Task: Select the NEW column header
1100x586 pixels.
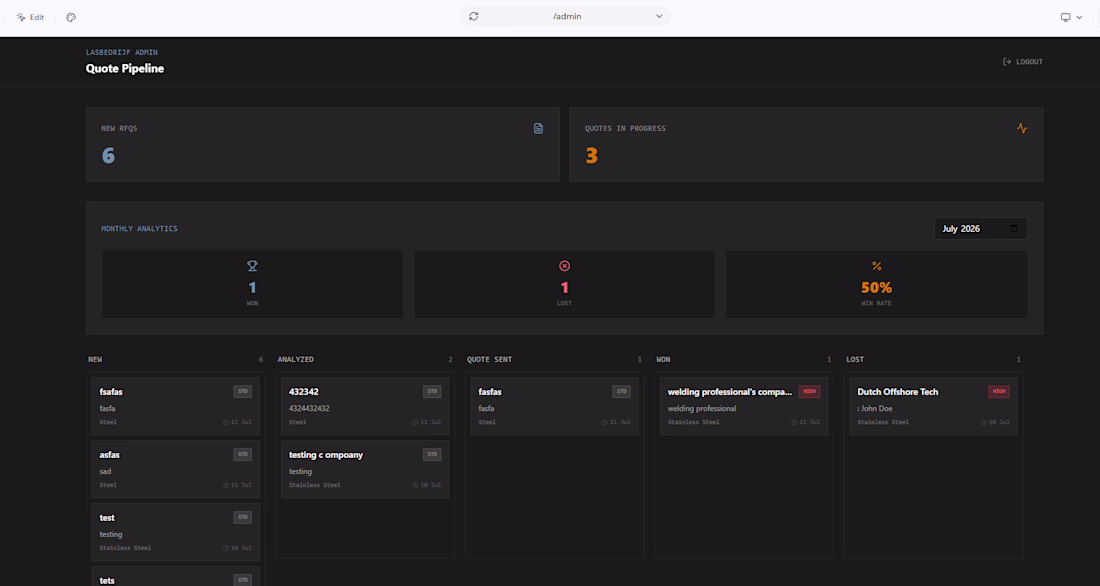Action: pos(95,359)
